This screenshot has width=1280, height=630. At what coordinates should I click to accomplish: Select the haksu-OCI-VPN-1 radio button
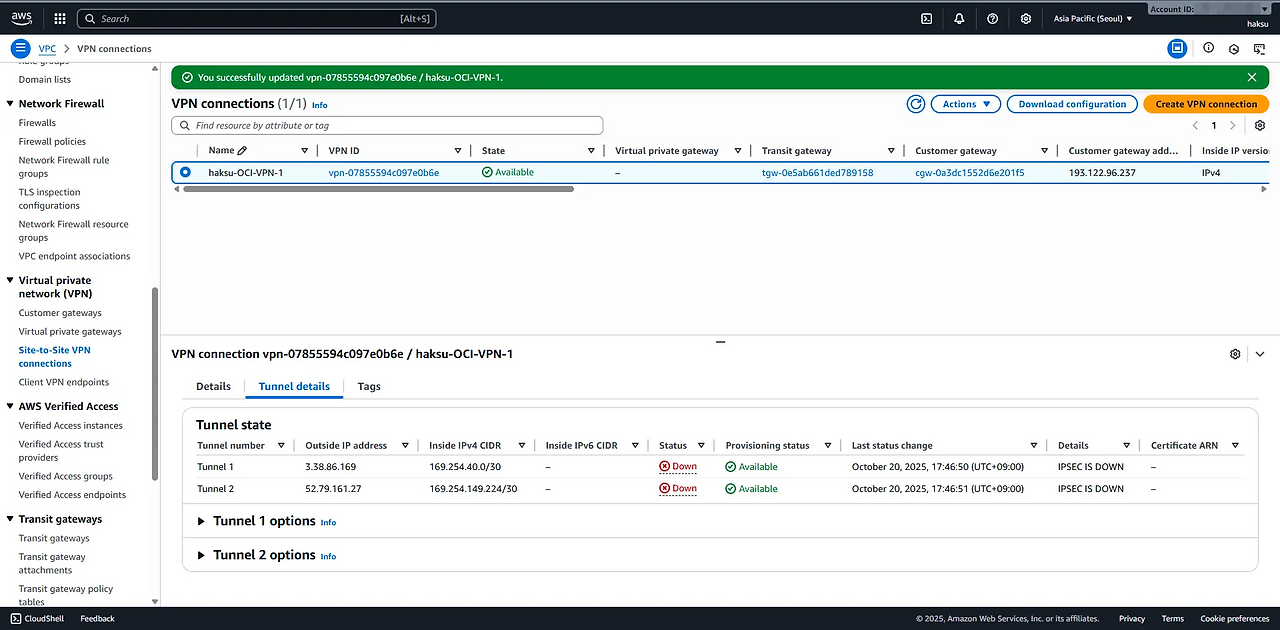coord(185,173)
